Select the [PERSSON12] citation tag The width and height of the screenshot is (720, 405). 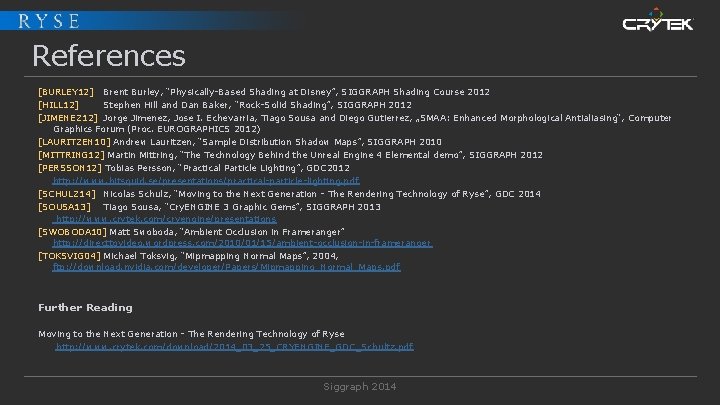coord(70,168)
